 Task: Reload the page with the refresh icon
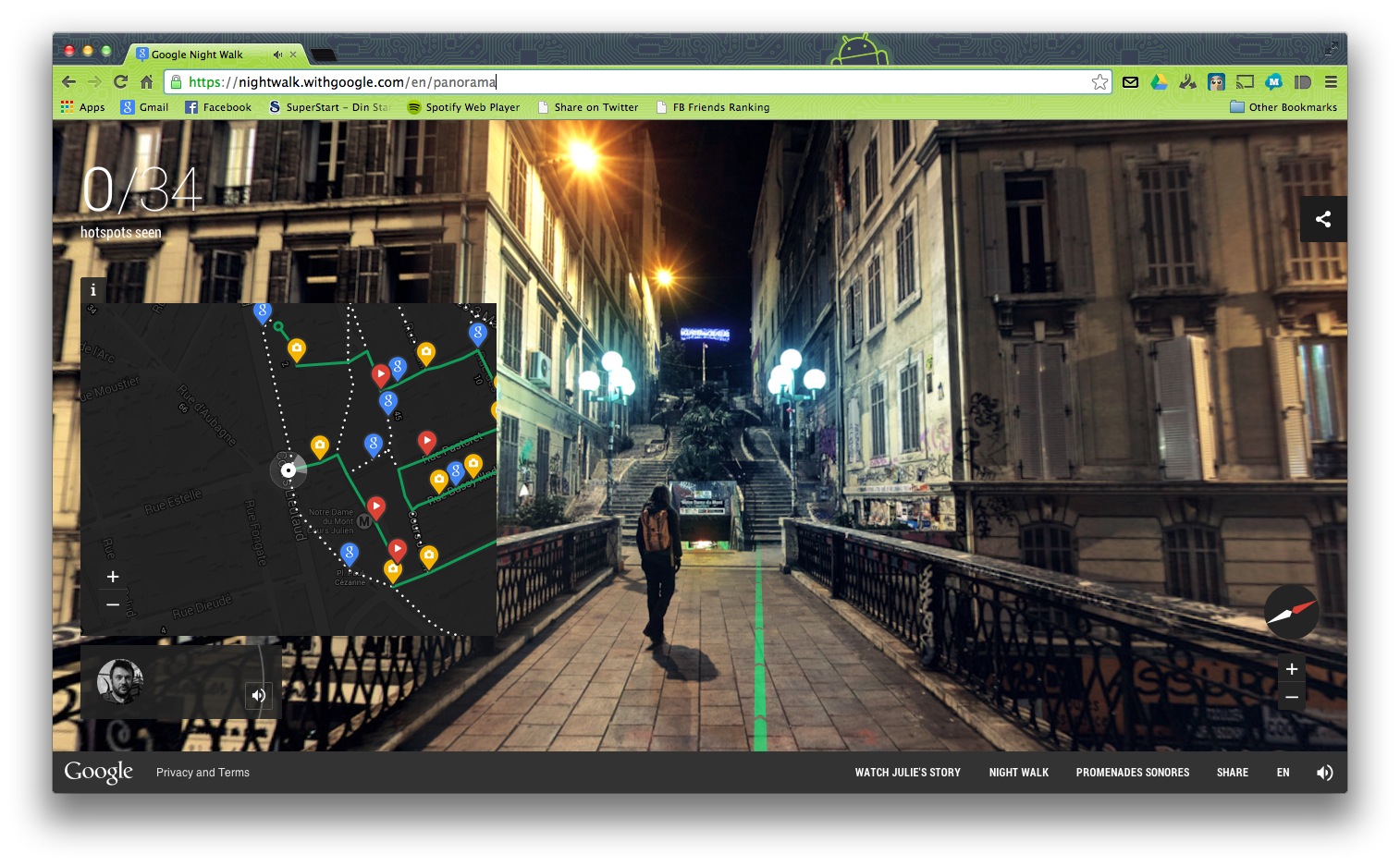click(120, 81)
